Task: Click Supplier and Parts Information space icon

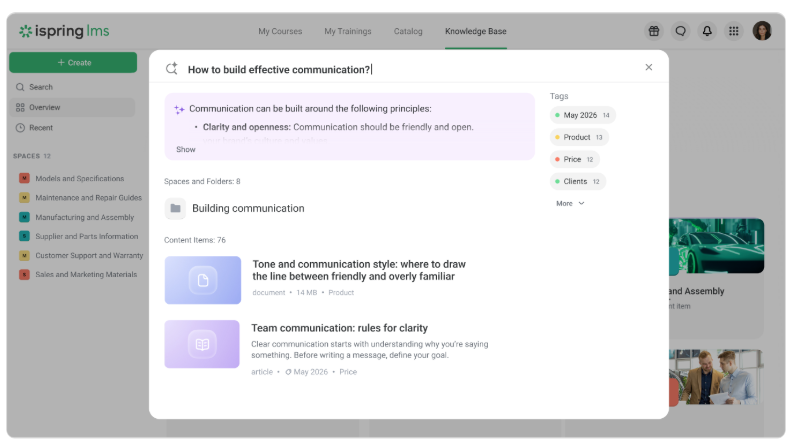Action: pyautogui.click(x=24, y=236)
